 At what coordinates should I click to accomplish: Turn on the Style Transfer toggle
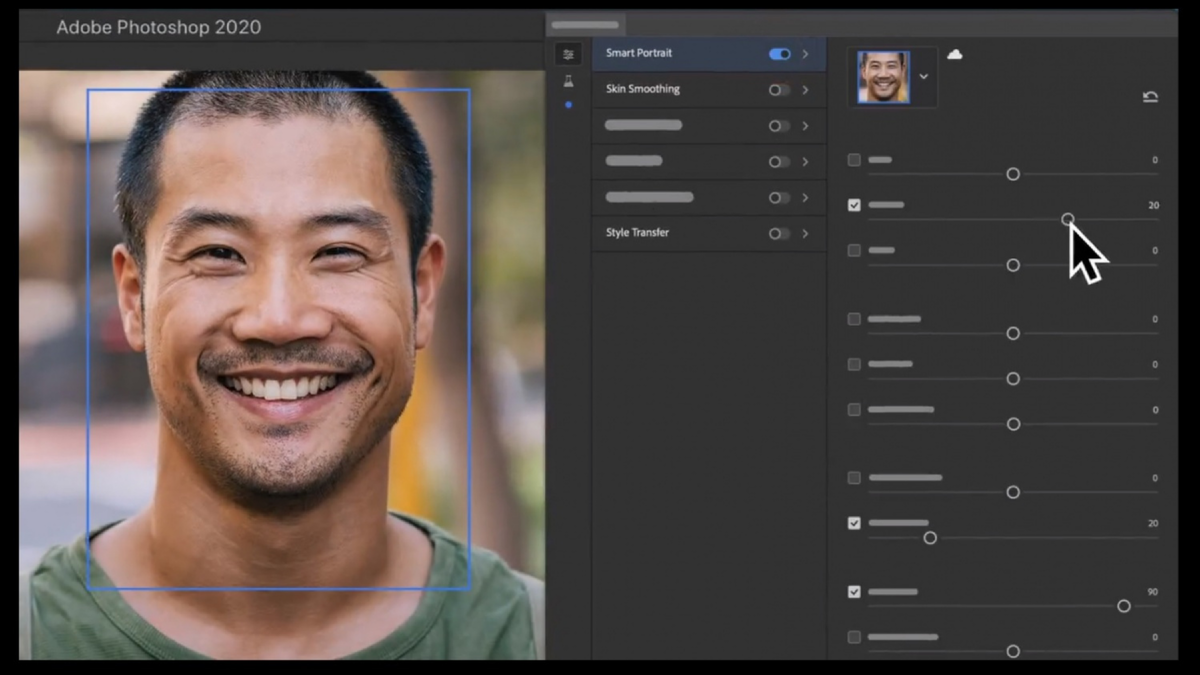(779, 234)
